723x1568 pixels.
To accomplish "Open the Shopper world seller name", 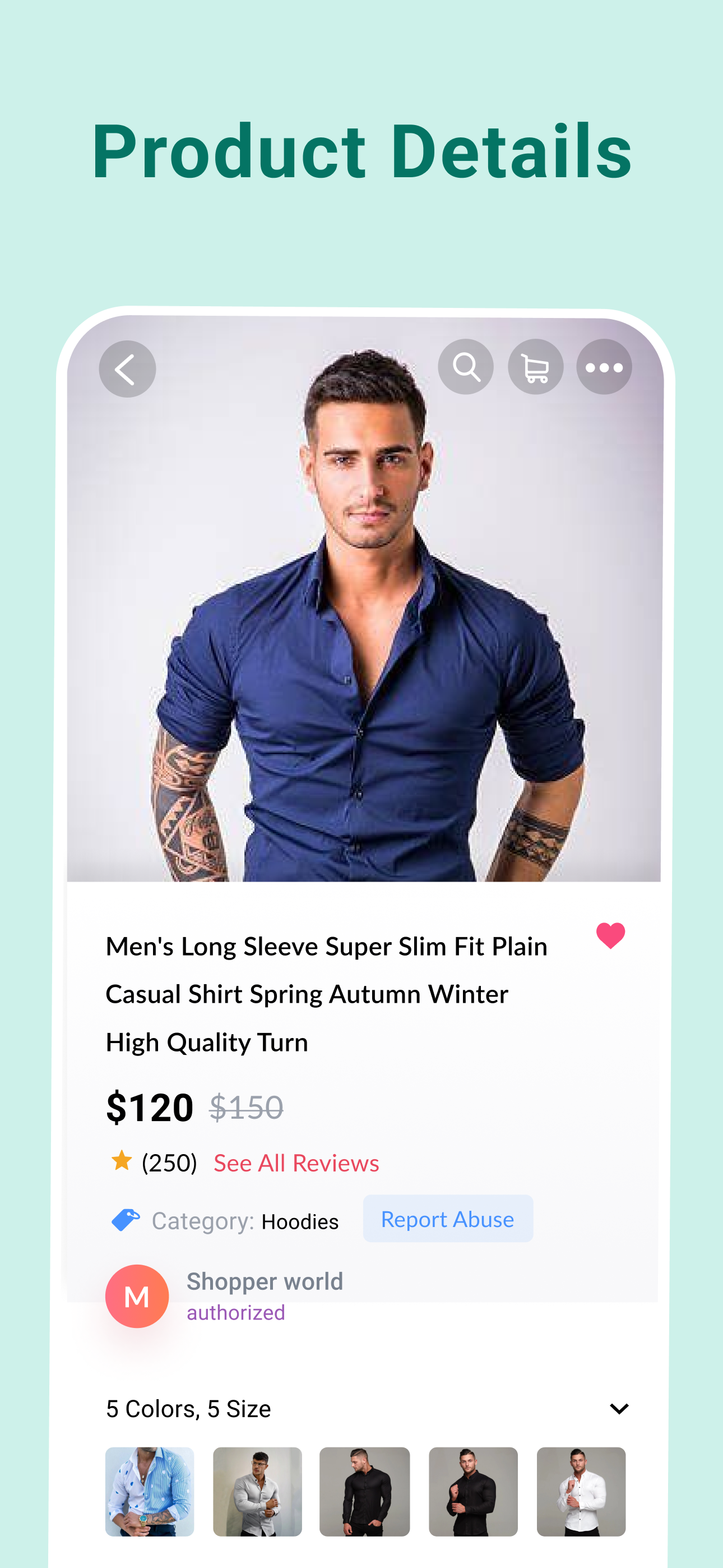I will click(x=265, y=1281).
